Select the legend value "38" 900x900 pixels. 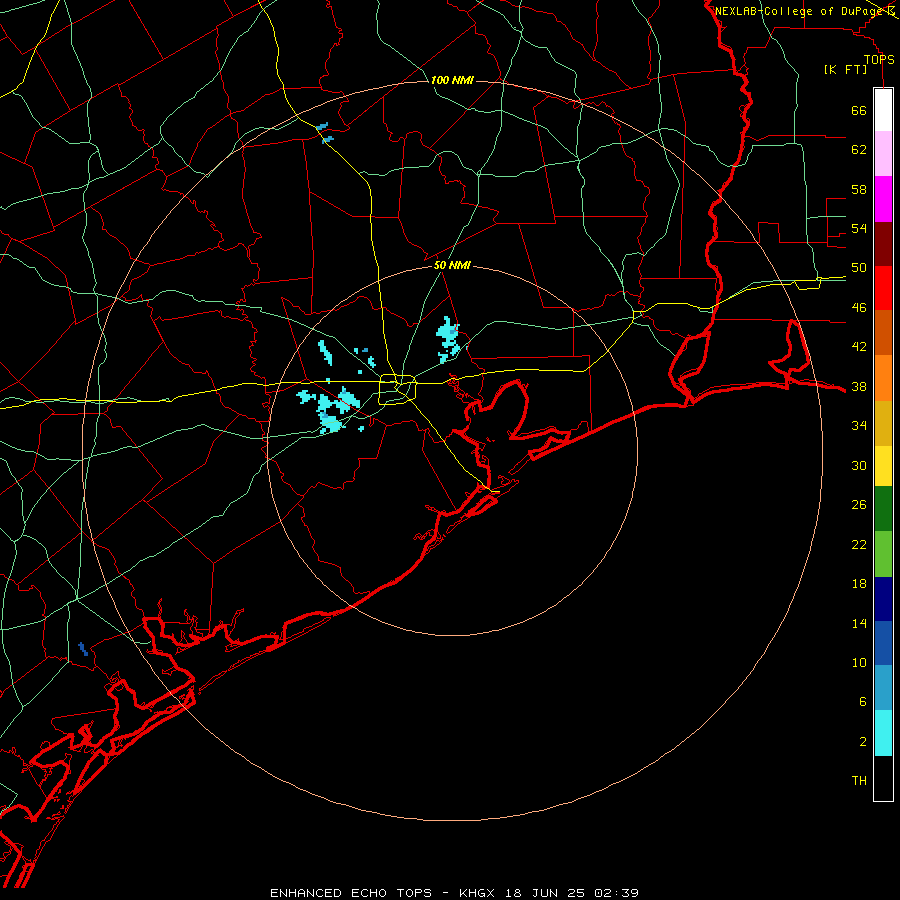point(859,386)
